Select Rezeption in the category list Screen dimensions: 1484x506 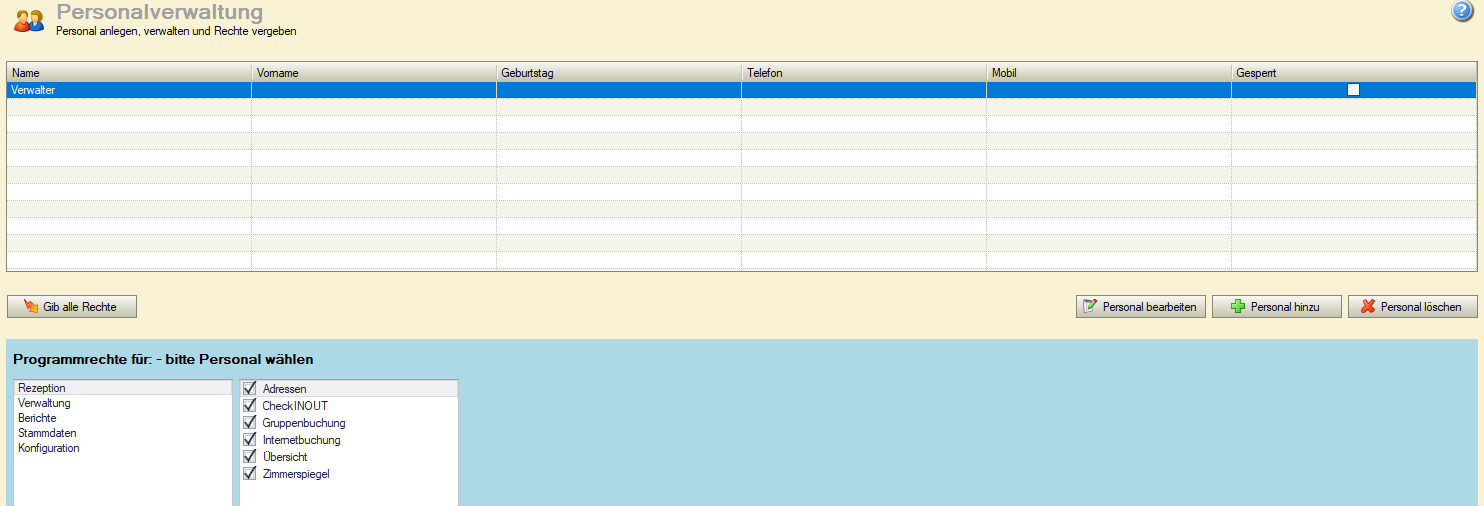point(42,388)
